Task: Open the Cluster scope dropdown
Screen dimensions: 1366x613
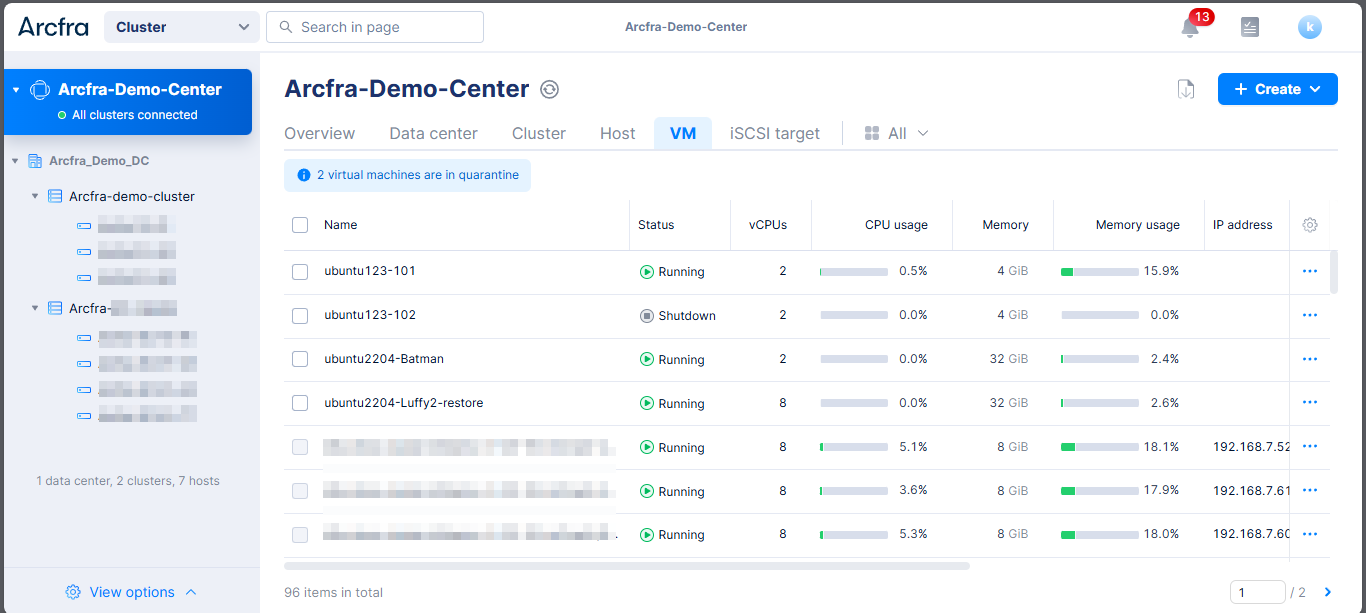Action: (x=181, y=27)
